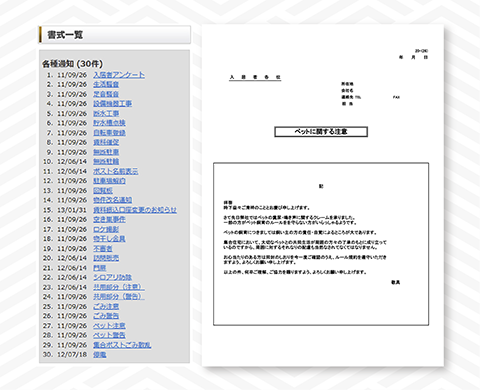The height and width of the screenshot is (390, 480).
Task: Open item 2 生活騒音 link
Action: [x=106, y=85]
